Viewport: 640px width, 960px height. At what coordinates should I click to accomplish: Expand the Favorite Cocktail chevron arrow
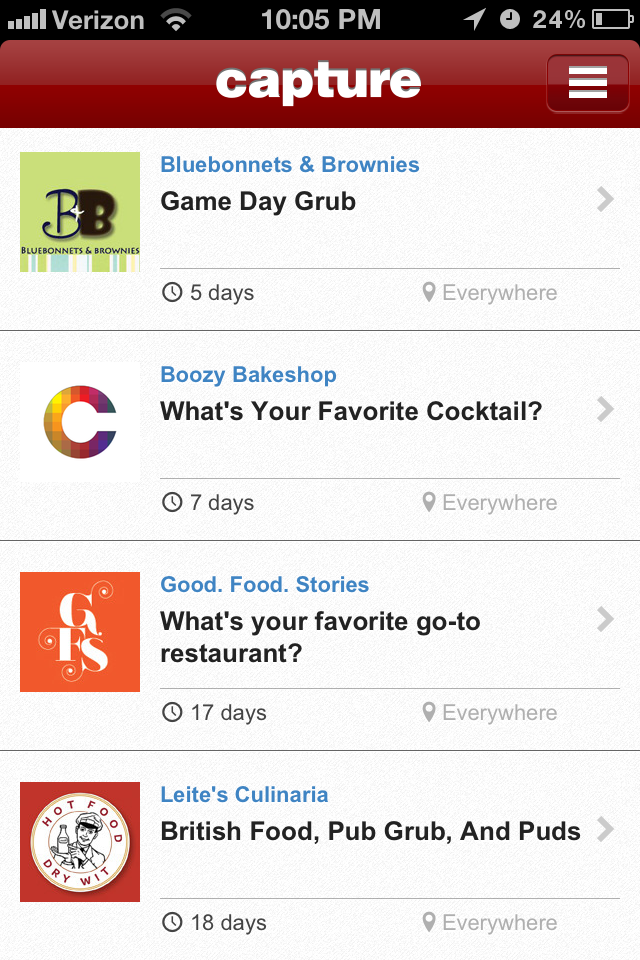[604, 410]
